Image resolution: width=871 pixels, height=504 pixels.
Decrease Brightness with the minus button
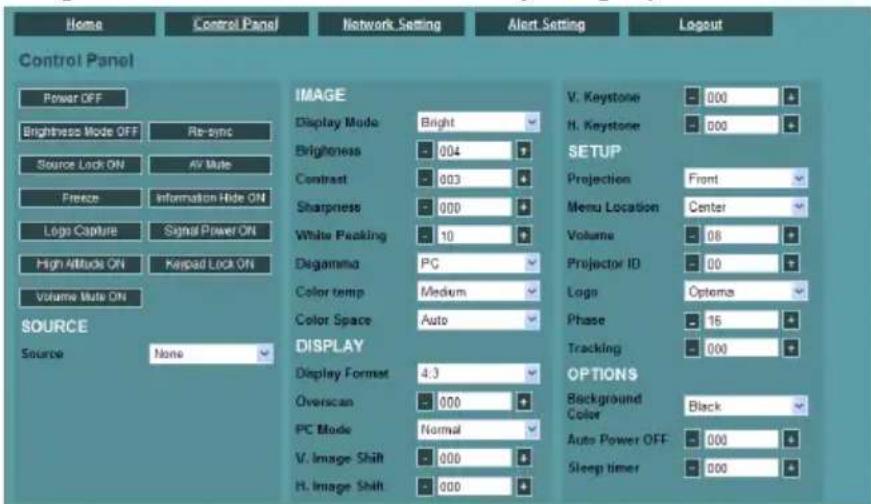click(x=425, y=151)
